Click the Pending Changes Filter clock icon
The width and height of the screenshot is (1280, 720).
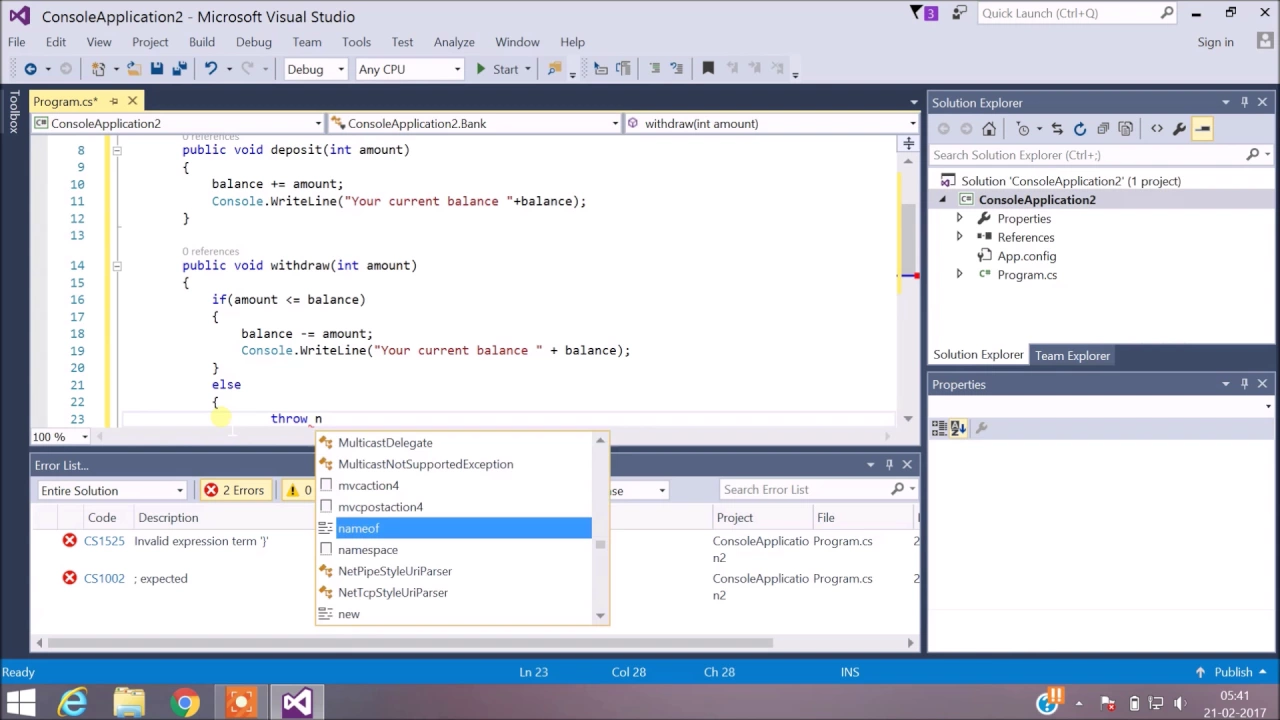coord(1023,129)
